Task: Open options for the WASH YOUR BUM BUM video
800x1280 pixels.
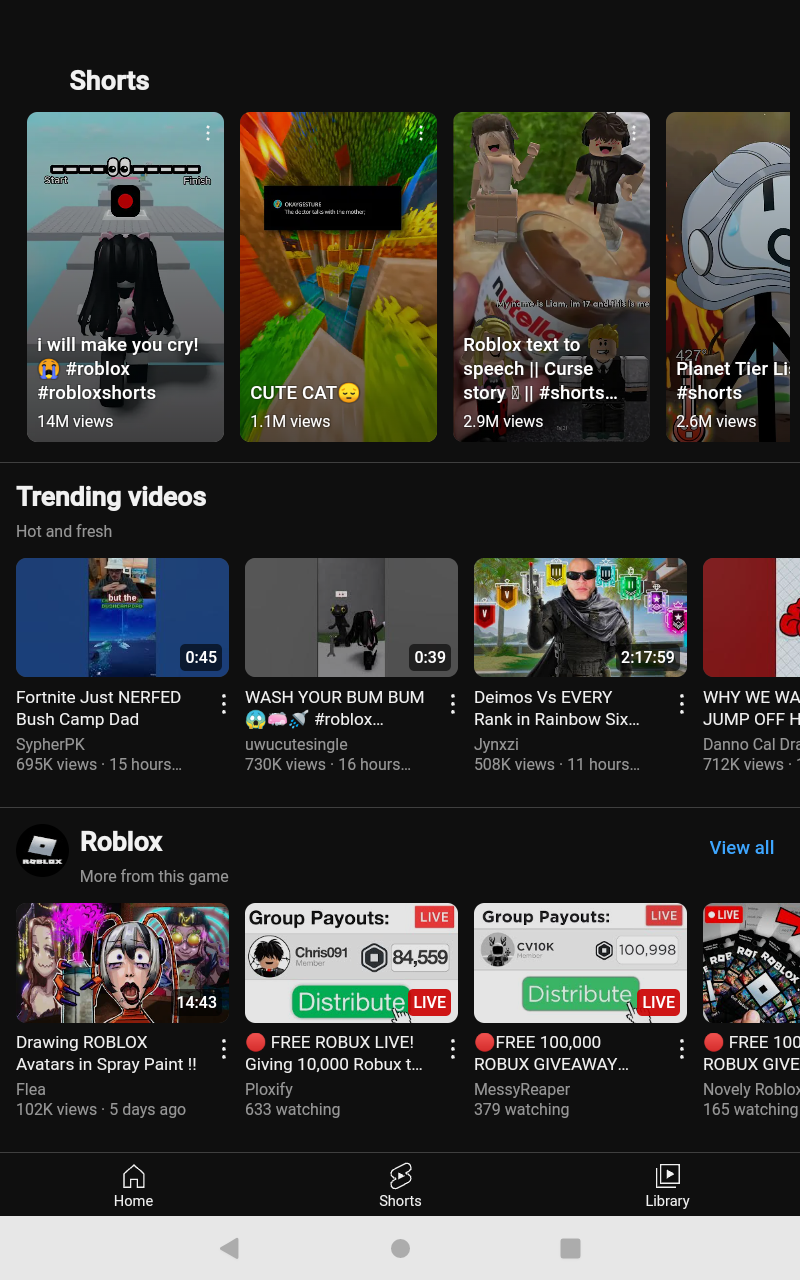Action: point(452,704)
